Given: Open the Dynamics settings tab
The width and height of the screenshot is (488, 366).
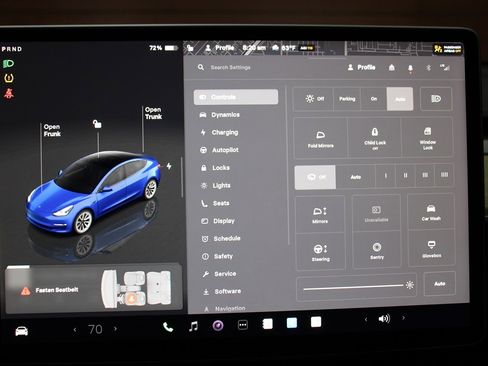Looking at the screenshot, I should point(220,115).
